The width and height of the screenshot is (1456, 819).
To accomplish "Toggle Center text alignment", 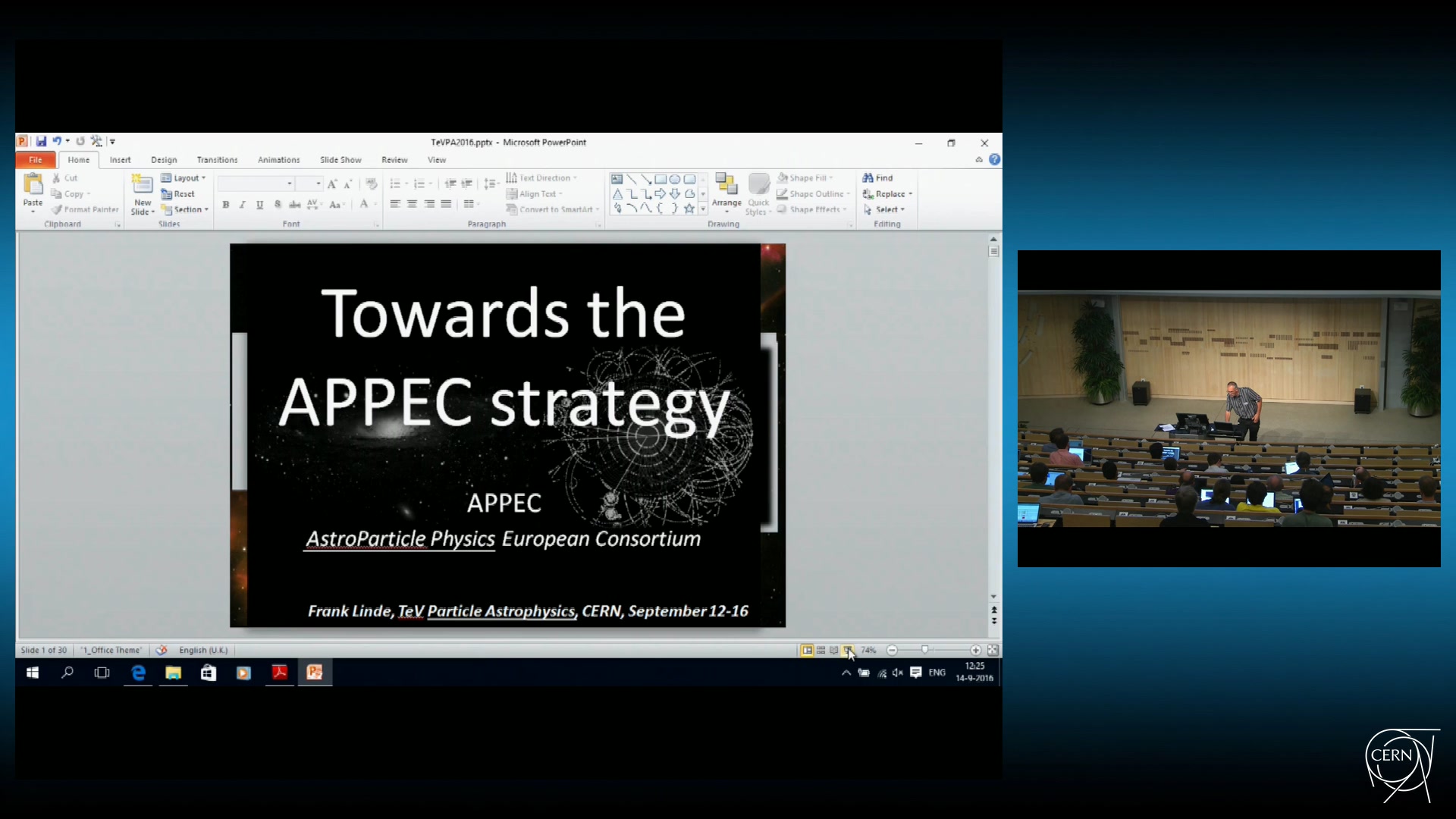I will [412, 204].
